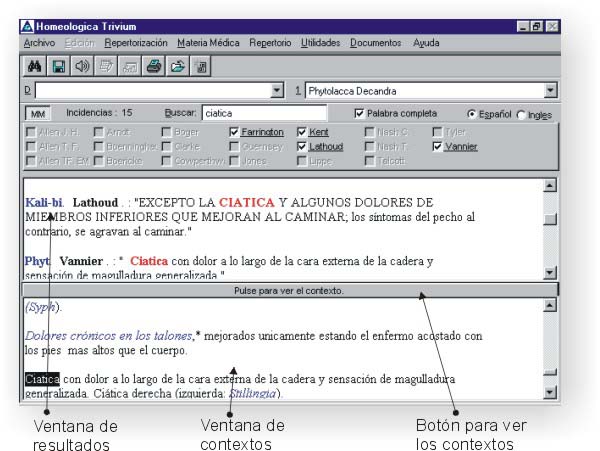Select the Español radio button

tap(471, 114)
